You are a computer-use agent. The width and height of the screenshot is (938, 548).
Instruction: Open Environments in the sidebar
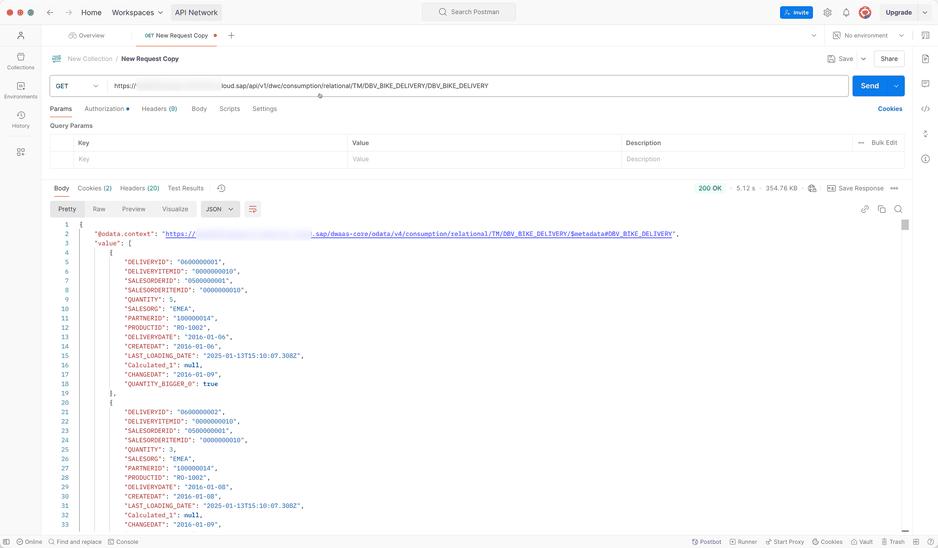21,90
